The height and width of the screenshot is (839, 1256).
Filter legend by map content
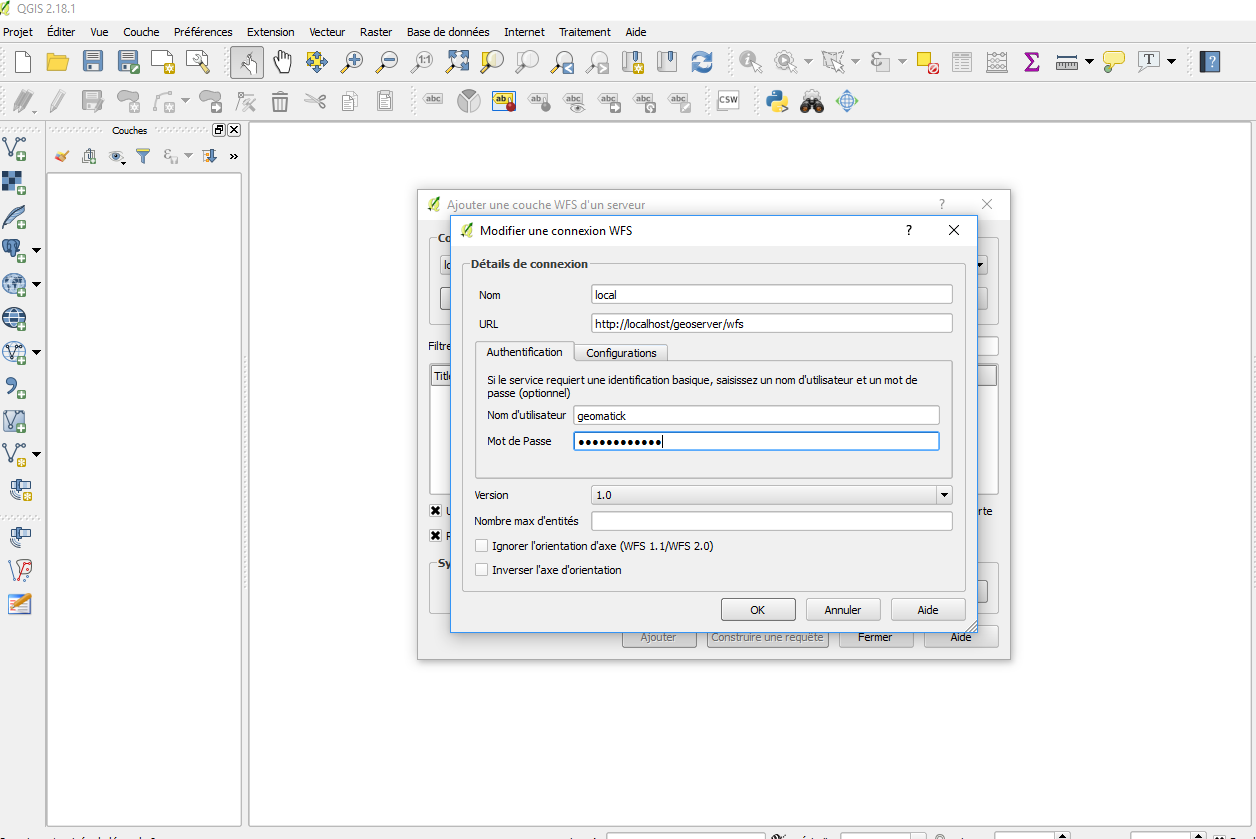pos(143,156)
